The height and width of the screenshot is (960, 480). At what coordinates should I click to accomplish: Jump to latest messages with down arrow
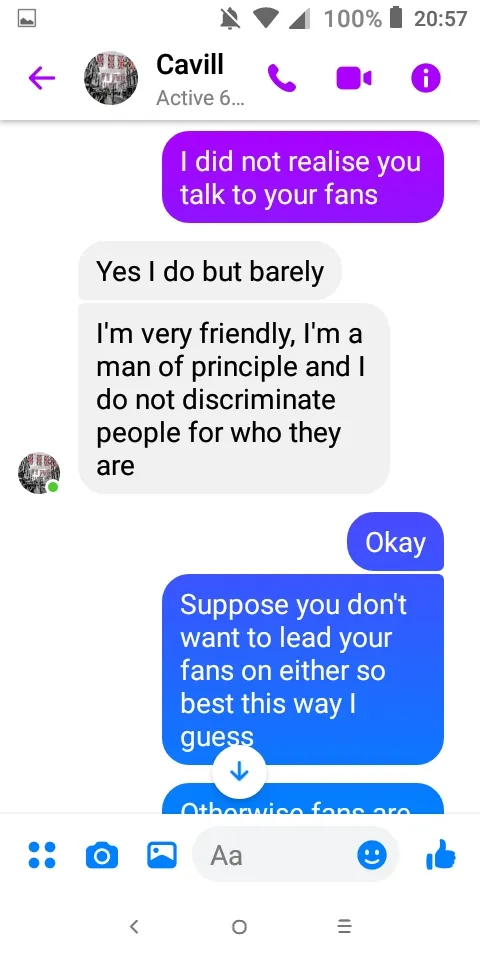click(x=239, y=773)
